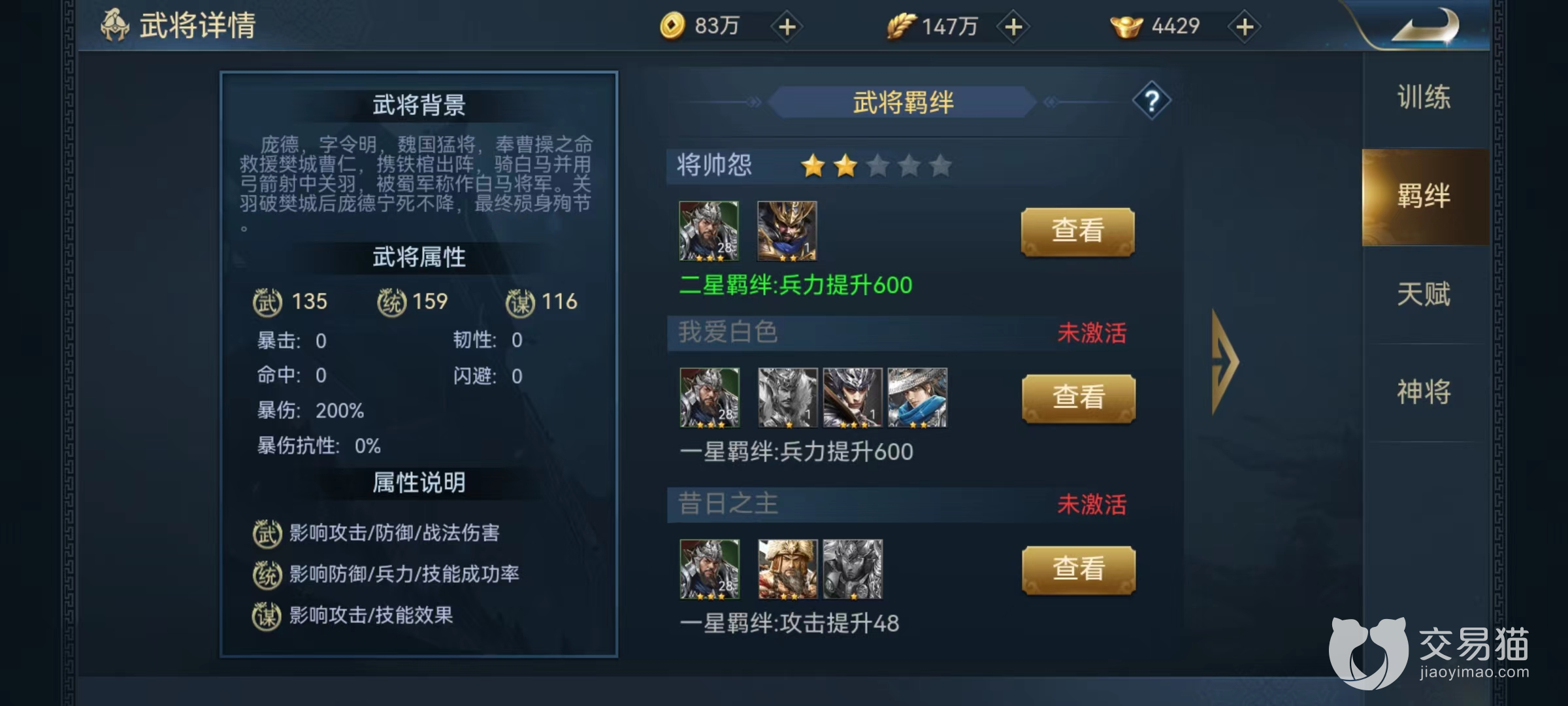Open the bond help question mark icon
The image size is (1568, 706).
[x=1152, y=101]
